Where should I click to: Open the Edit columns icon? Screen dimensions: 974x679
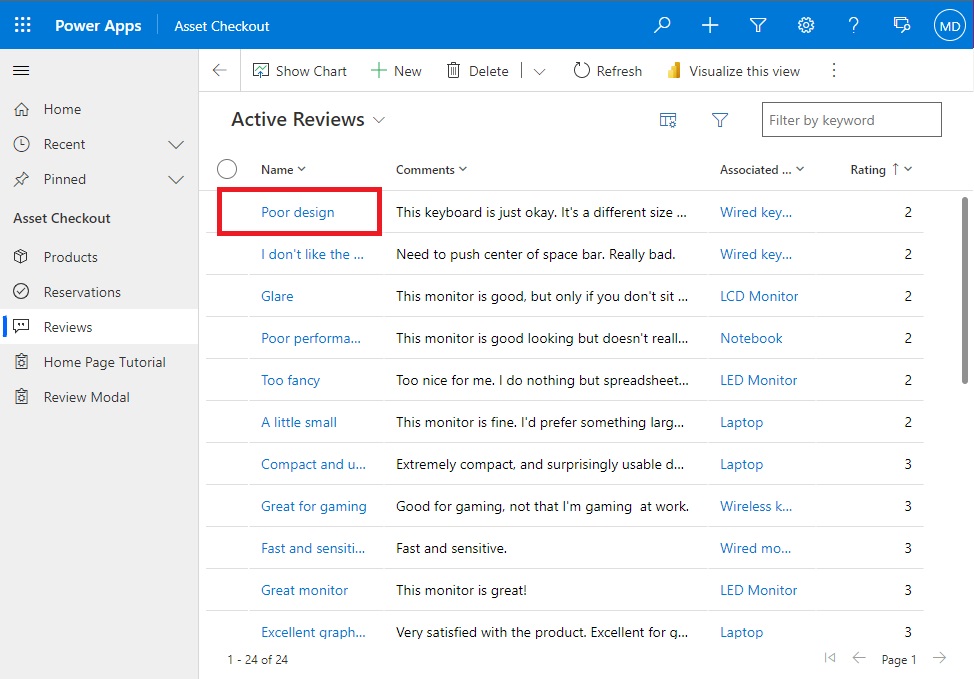click(667, 119)
